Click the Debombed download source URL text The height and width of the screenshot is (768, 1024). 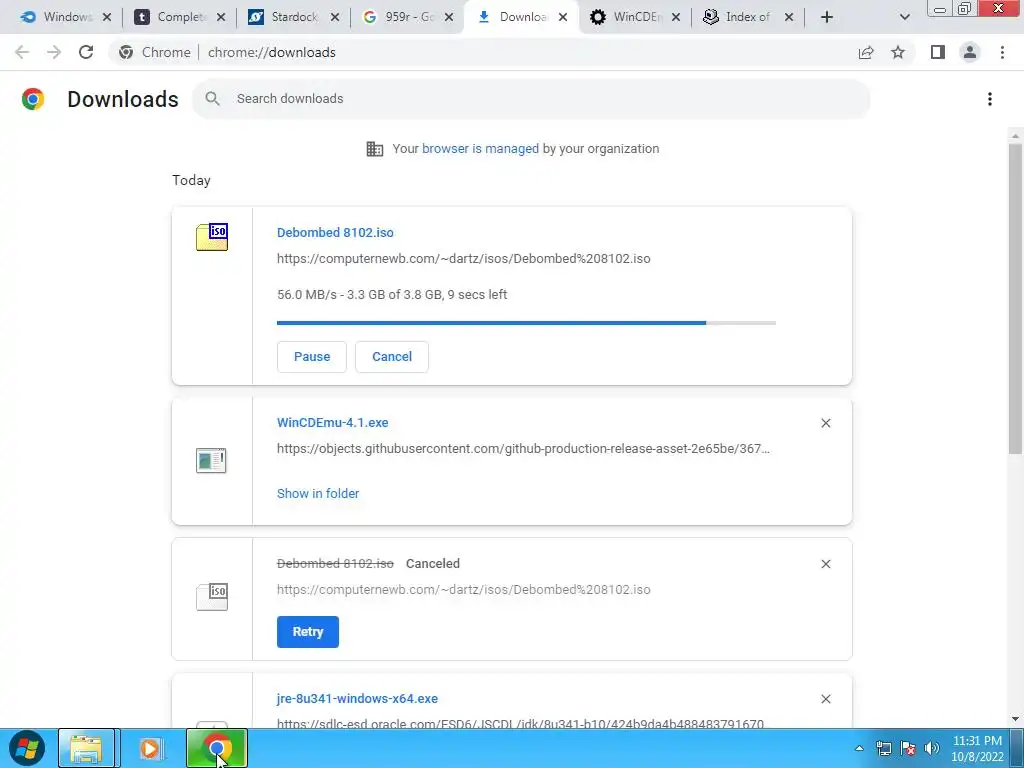pos(464,259)
